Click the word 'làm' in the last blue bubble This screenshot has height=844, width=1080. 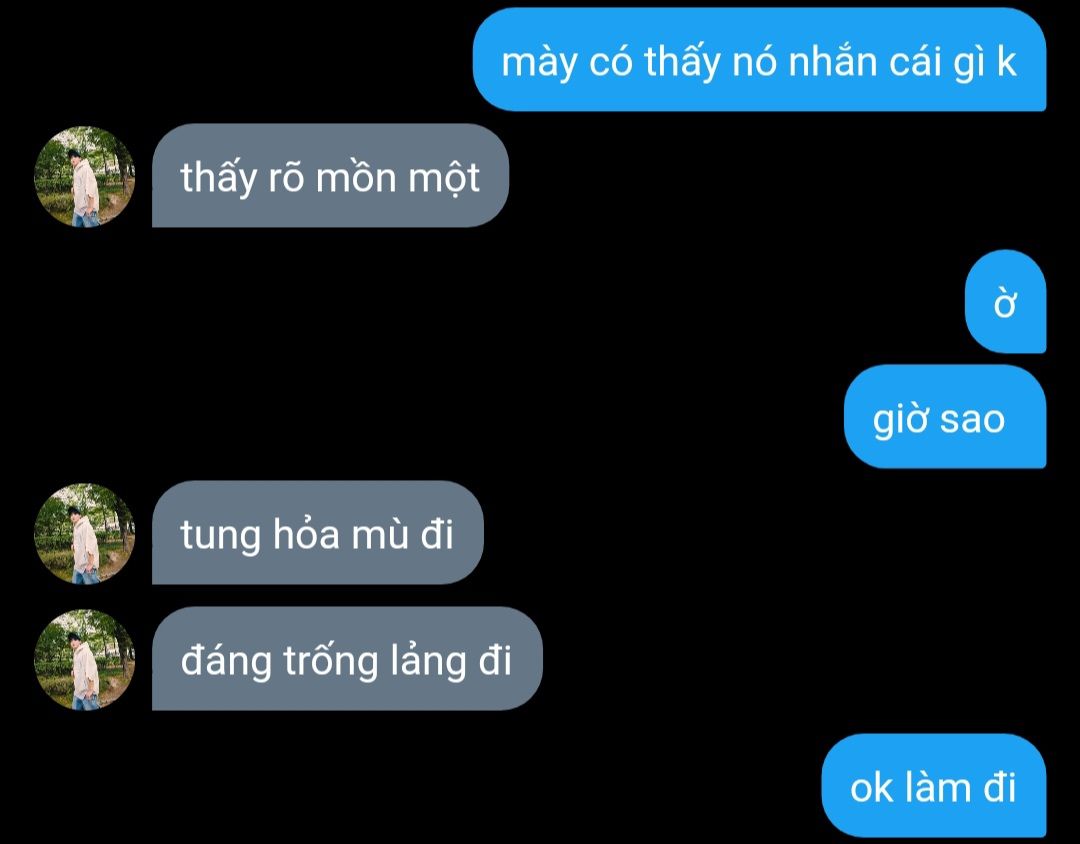(x=938, y=786)
